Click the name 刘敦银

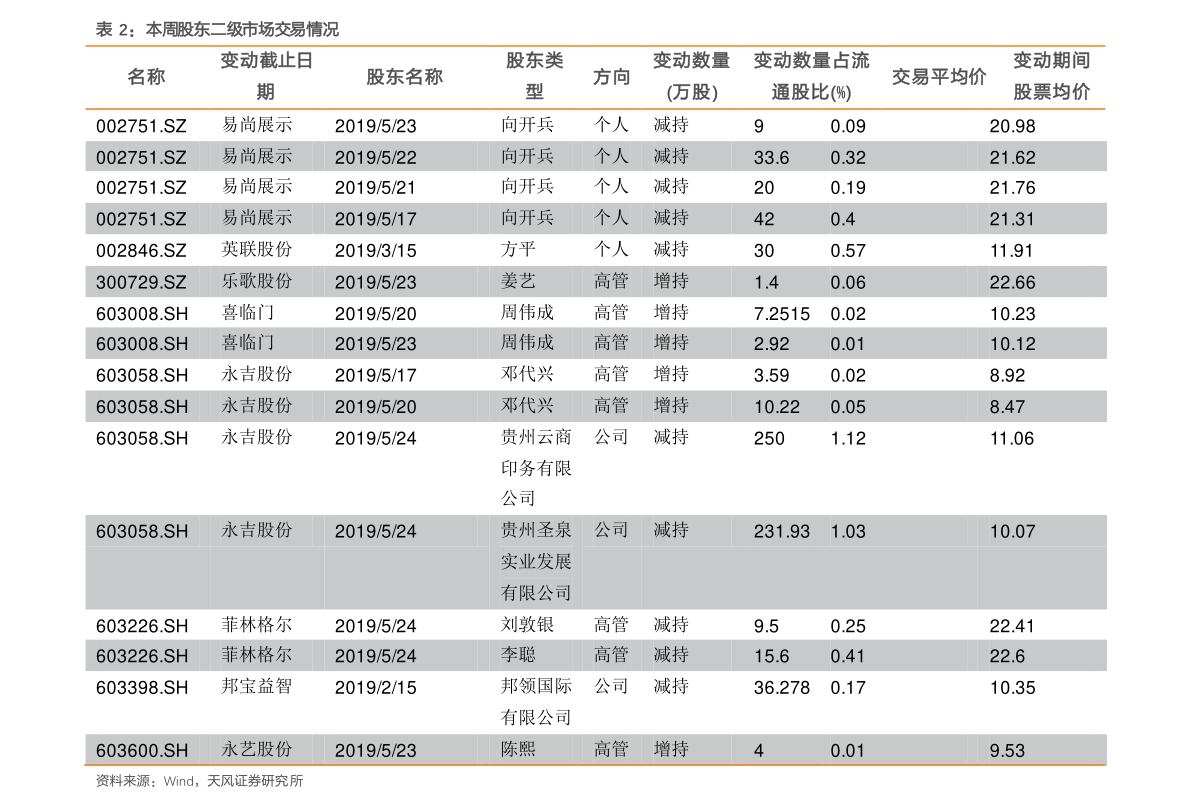point(527,625)
